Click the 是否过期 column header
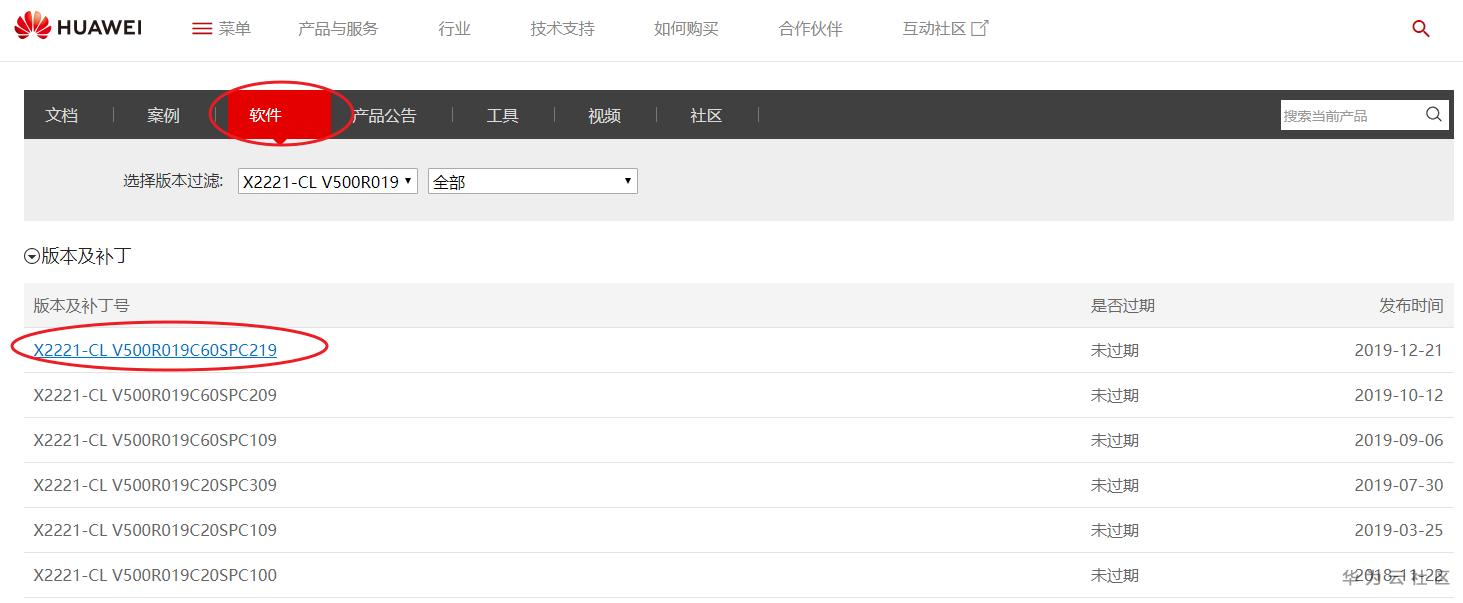The image size is (1463, 603). point(1122,305)
